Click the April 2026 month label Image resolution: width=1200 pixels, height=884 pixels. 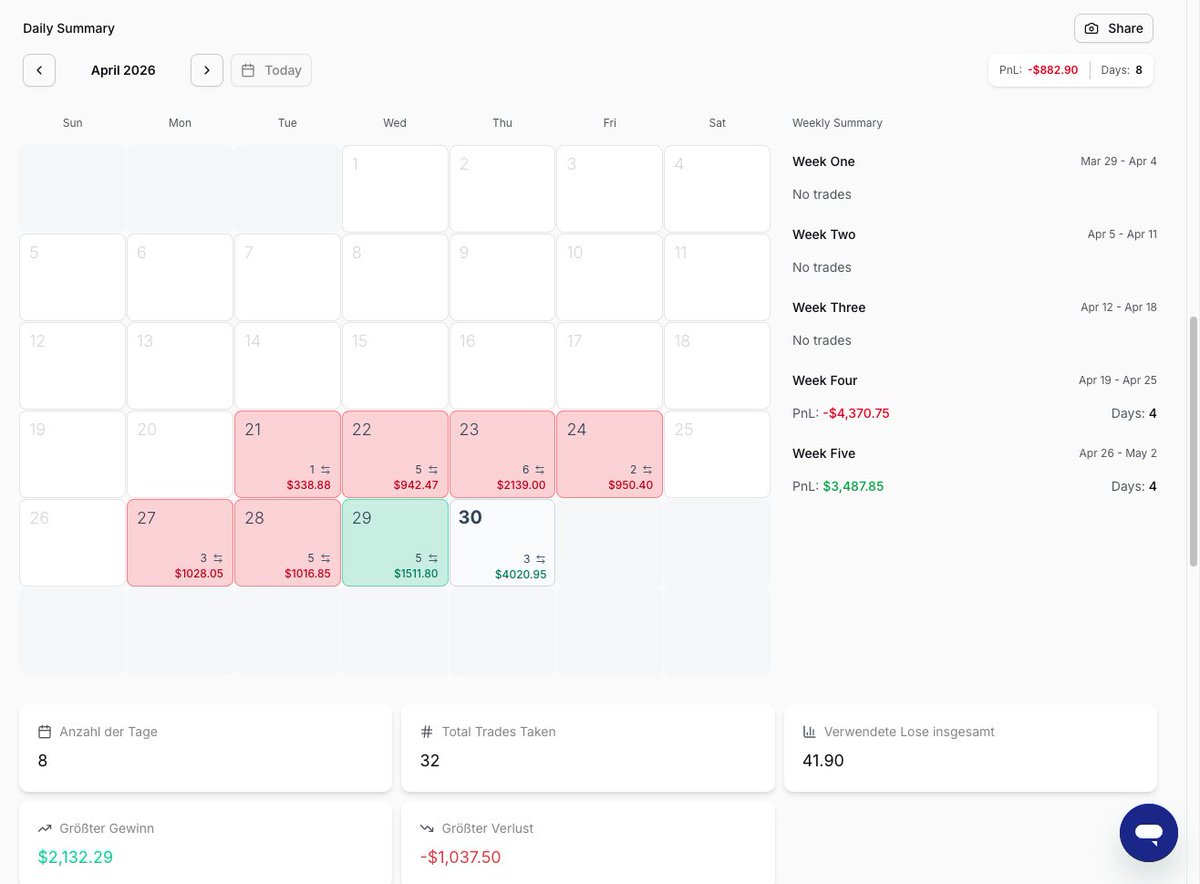[x=123, y=70]
